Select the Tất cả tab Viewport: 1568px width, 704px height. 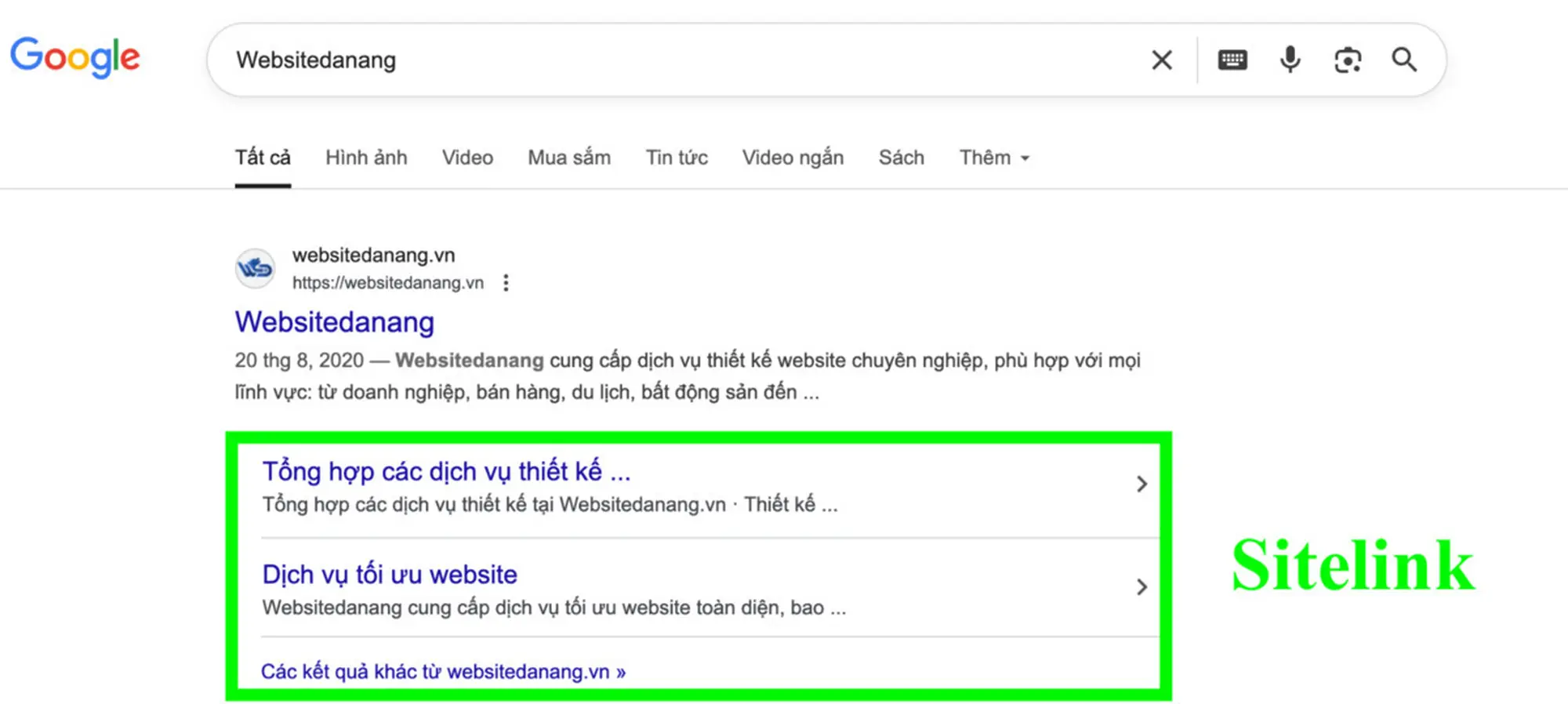263,158
